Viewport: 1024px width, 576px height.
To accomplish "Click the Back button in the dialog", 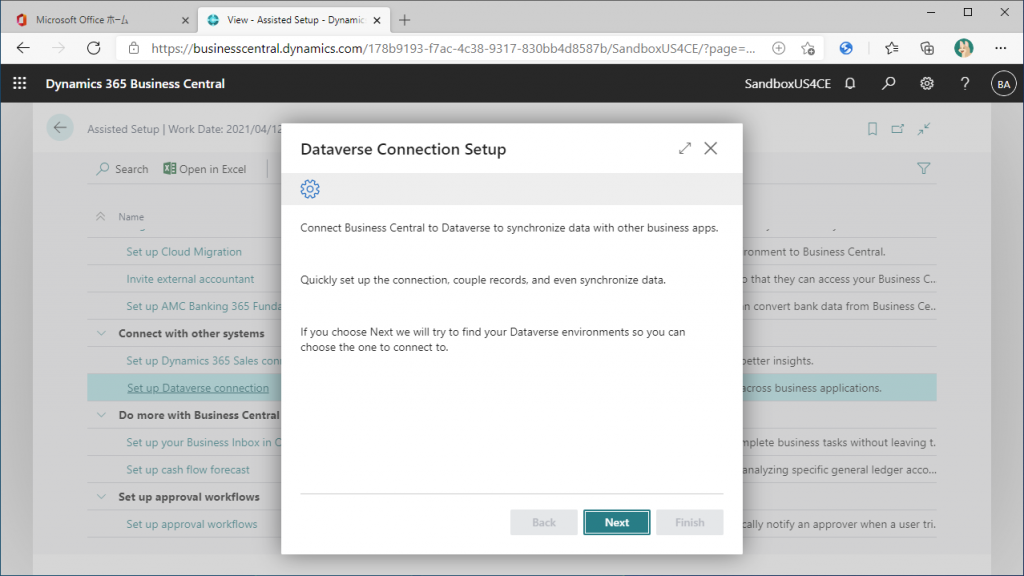I will tap(543, 522).
